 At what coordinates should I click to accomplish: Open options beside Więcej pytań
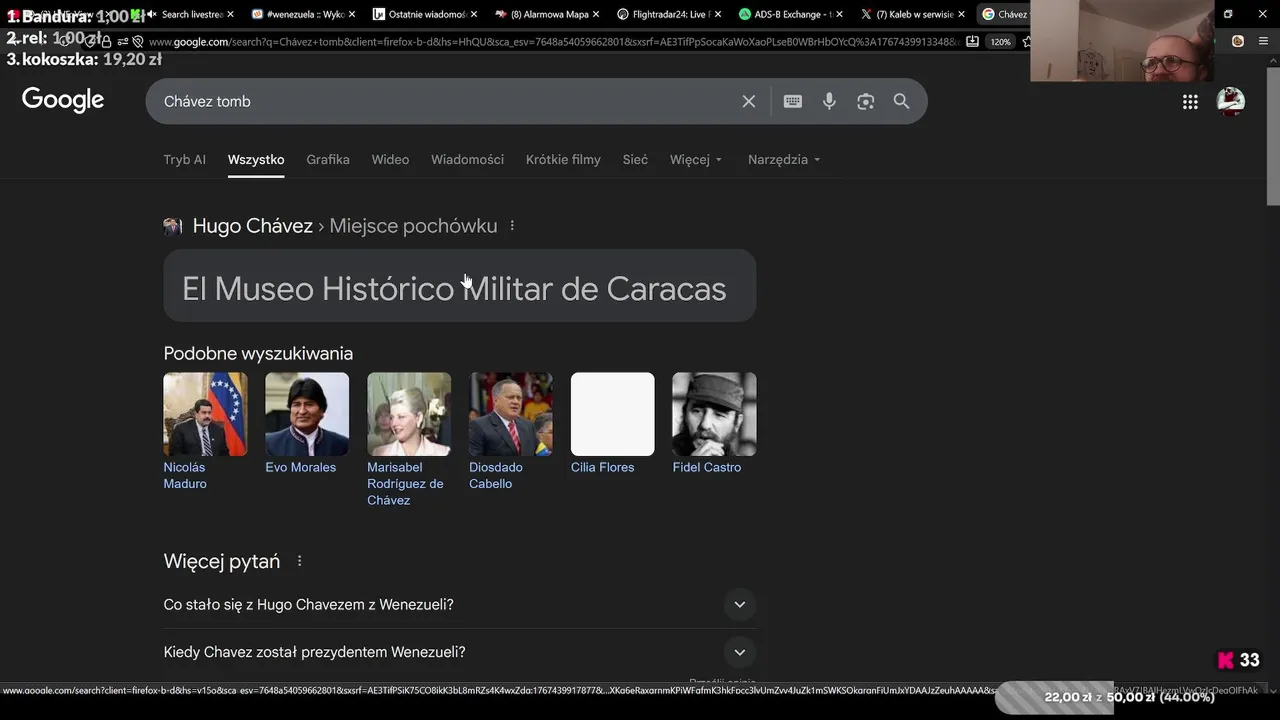[x=299, y=561]
